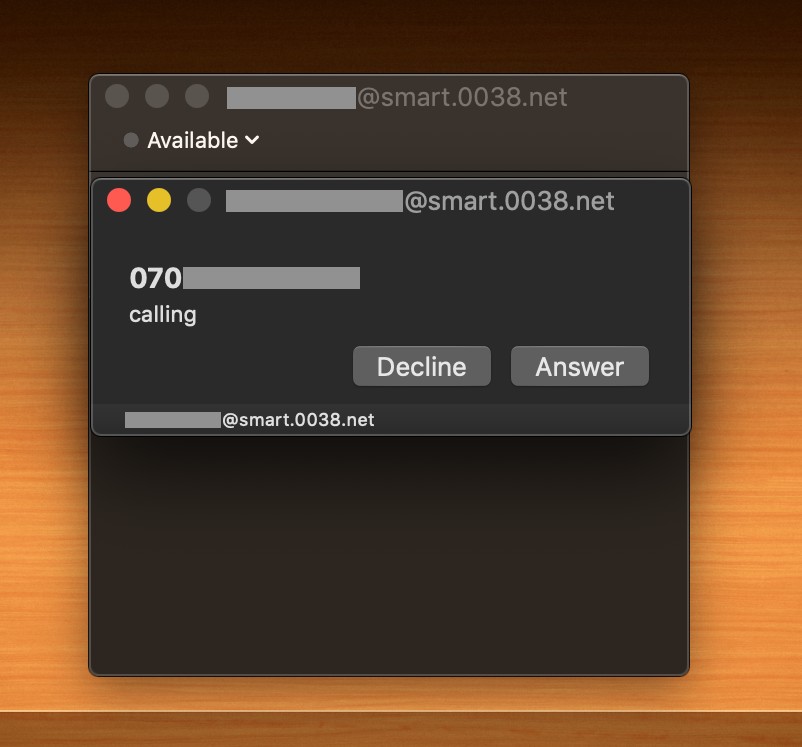Click the redacted box in caller number
Image resolution: width=802 pixels, height=747 pixels.
[x=272, y=278]
